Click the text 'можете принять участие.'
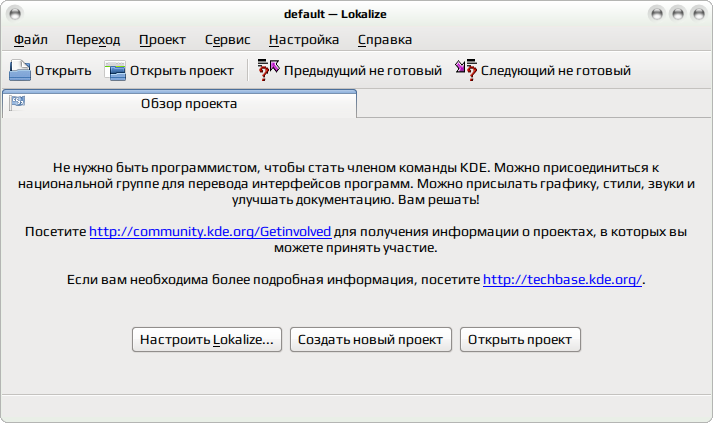Screen dimensions: 713x423 tap(356, 247)
